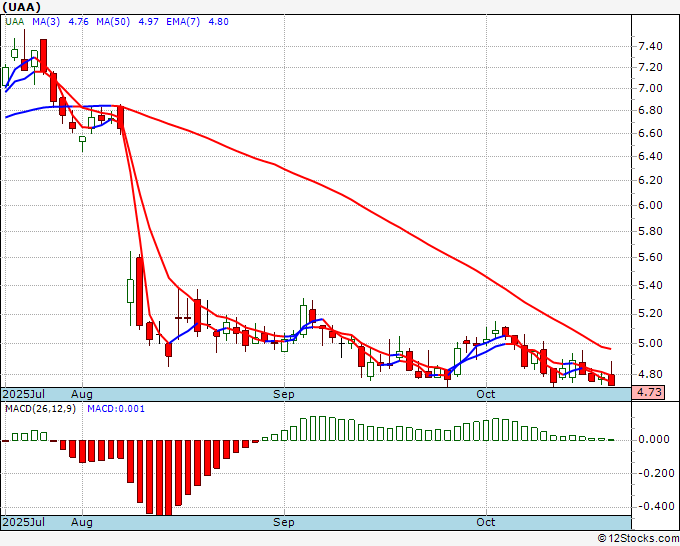Click the 5.00 price axis label
The image size is (680, 546).
(x=650, y=343)
